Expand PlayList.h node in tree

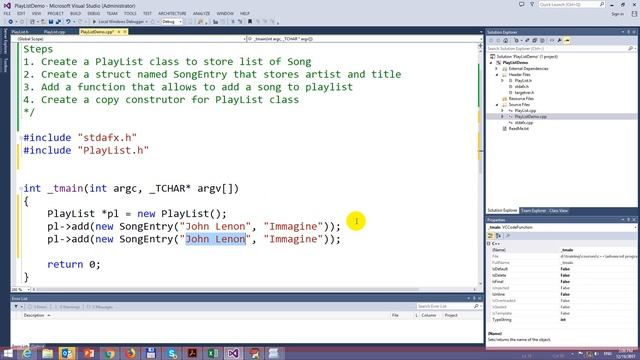pyautogui.click(x=503, y=81)
